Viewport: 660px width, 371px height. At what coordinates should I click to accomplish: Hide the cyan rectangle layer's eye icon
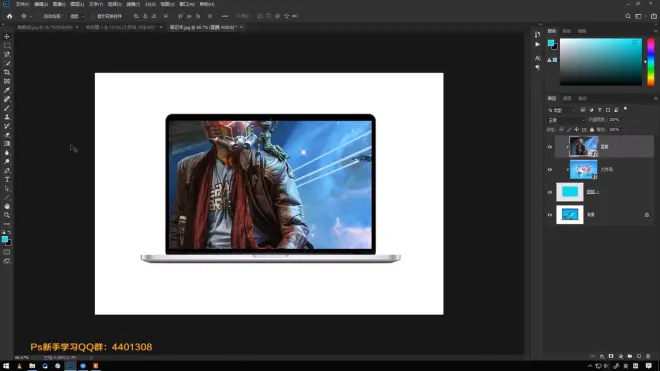point(550,192)
